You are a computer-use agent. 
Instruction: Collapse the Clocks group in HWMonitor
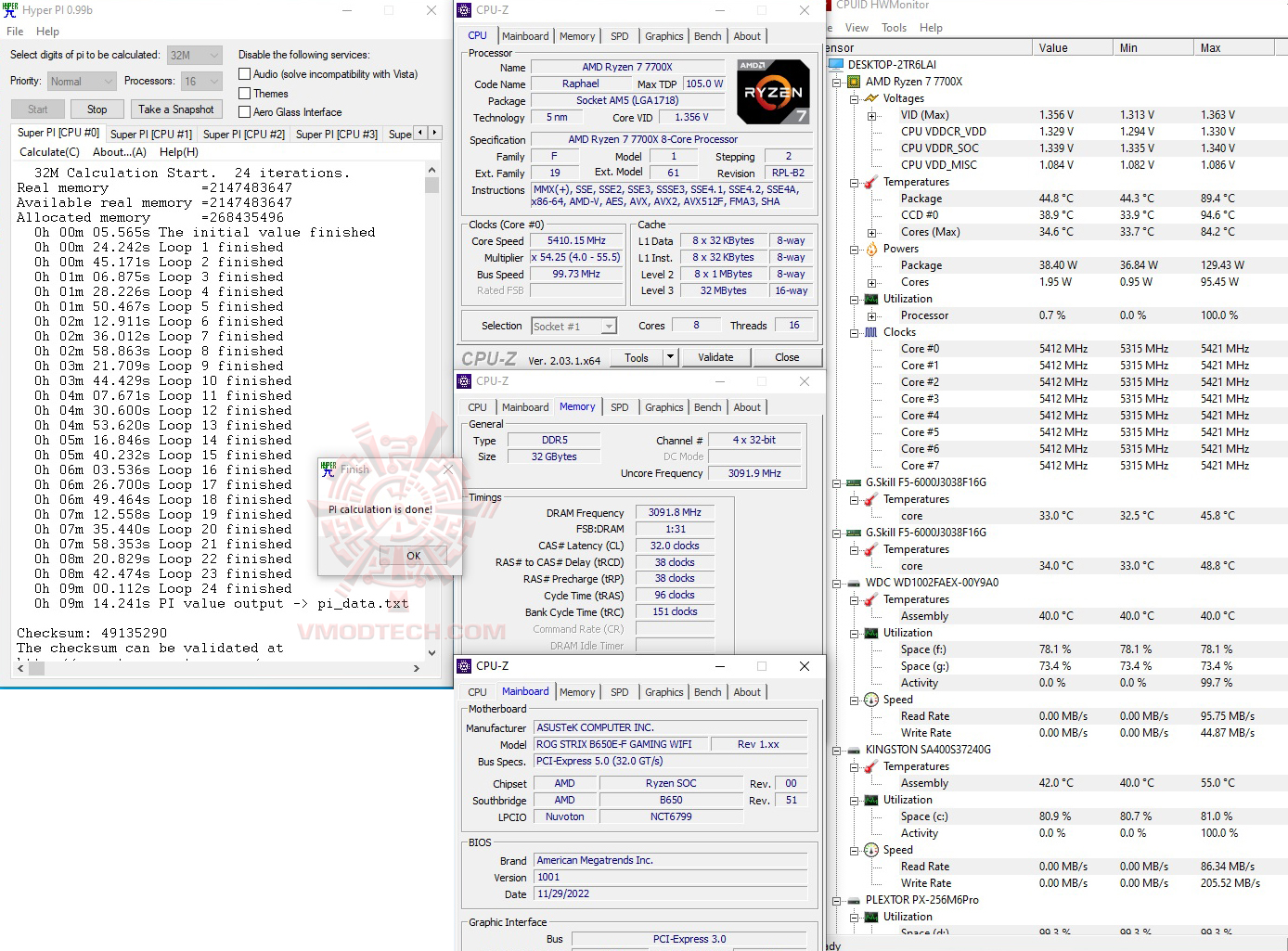854,332
